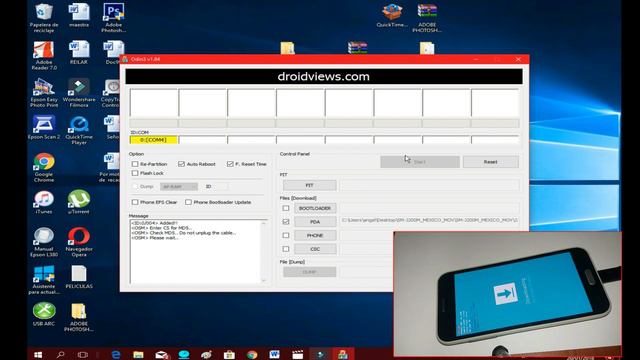
Task: Click the Windows Start button on taskbar
Action: (38, 355)
